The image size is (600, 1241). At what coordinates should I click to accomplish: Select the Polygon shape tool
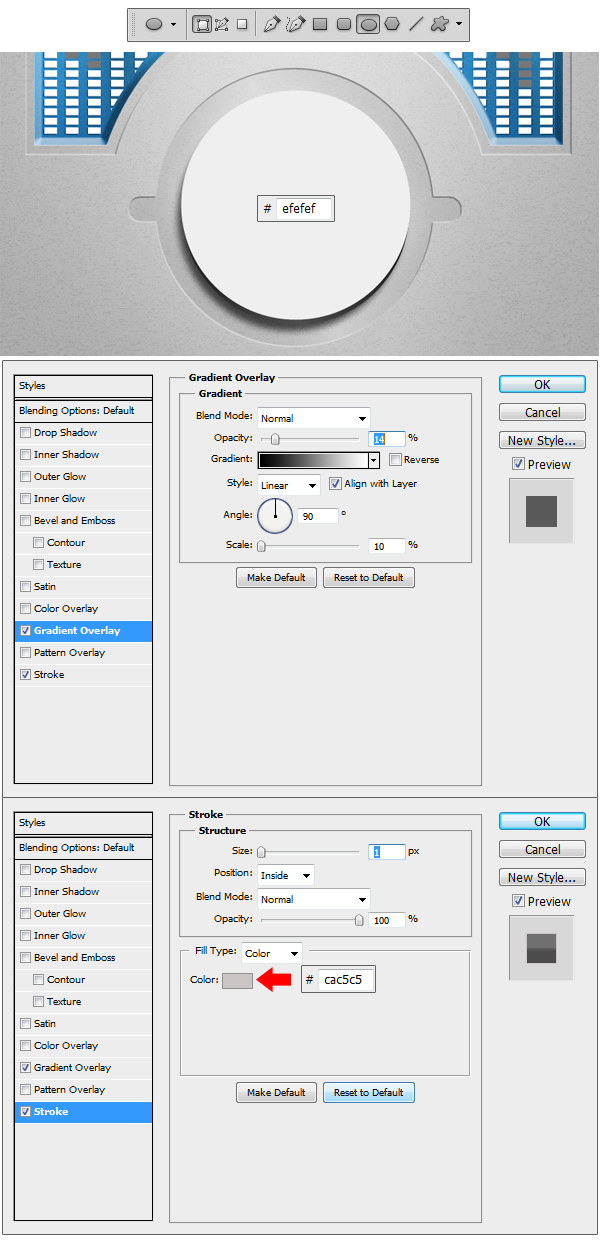[392, 24]
